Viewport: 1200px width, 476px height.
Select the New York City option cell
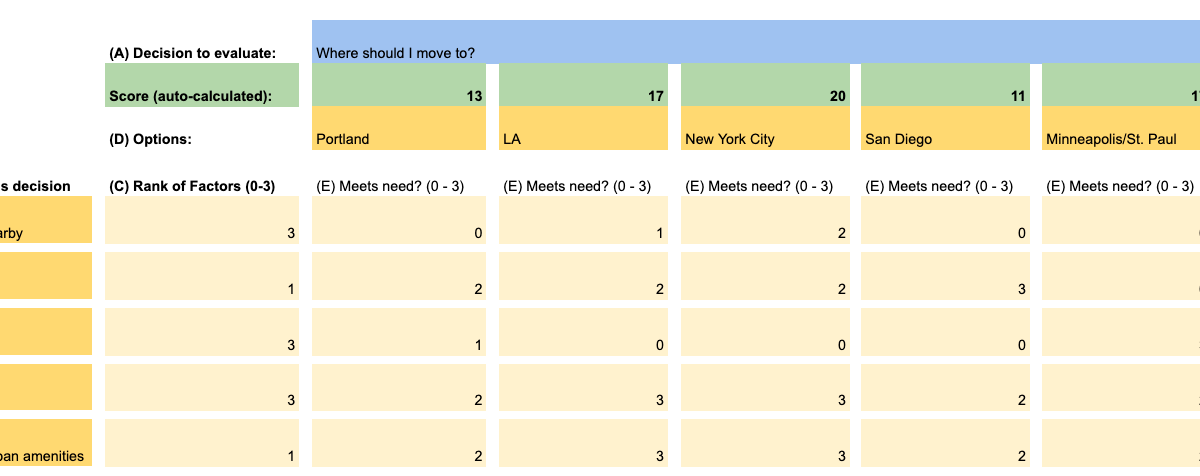tap(765, 128)
